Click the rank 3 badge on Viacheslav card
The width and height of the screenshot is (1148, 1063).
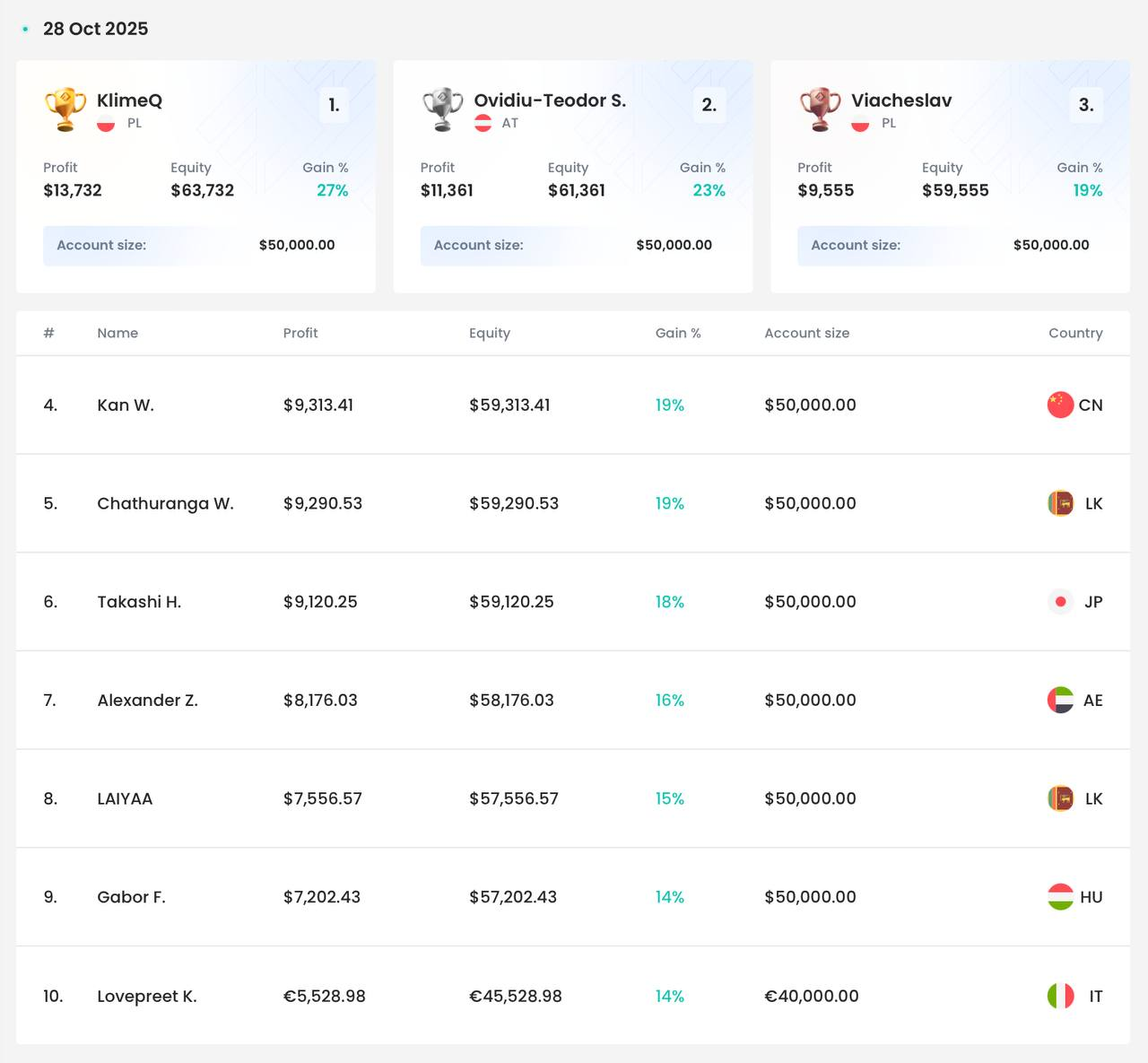[x=1086, y=105]
